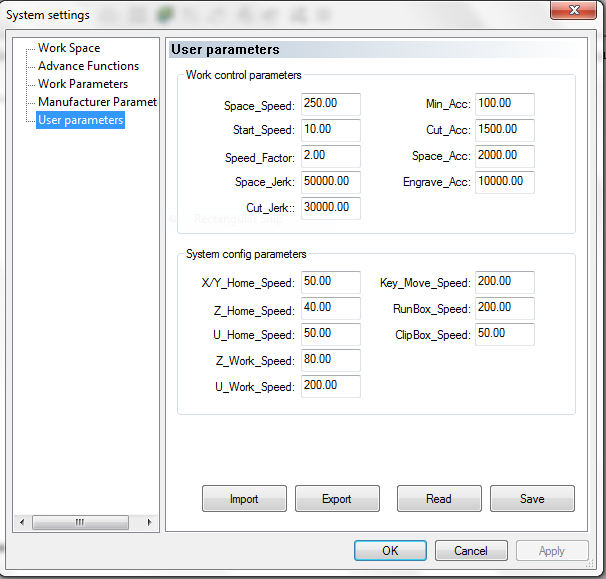Open Manufacturer Parameters tree item

click(97, 102)
